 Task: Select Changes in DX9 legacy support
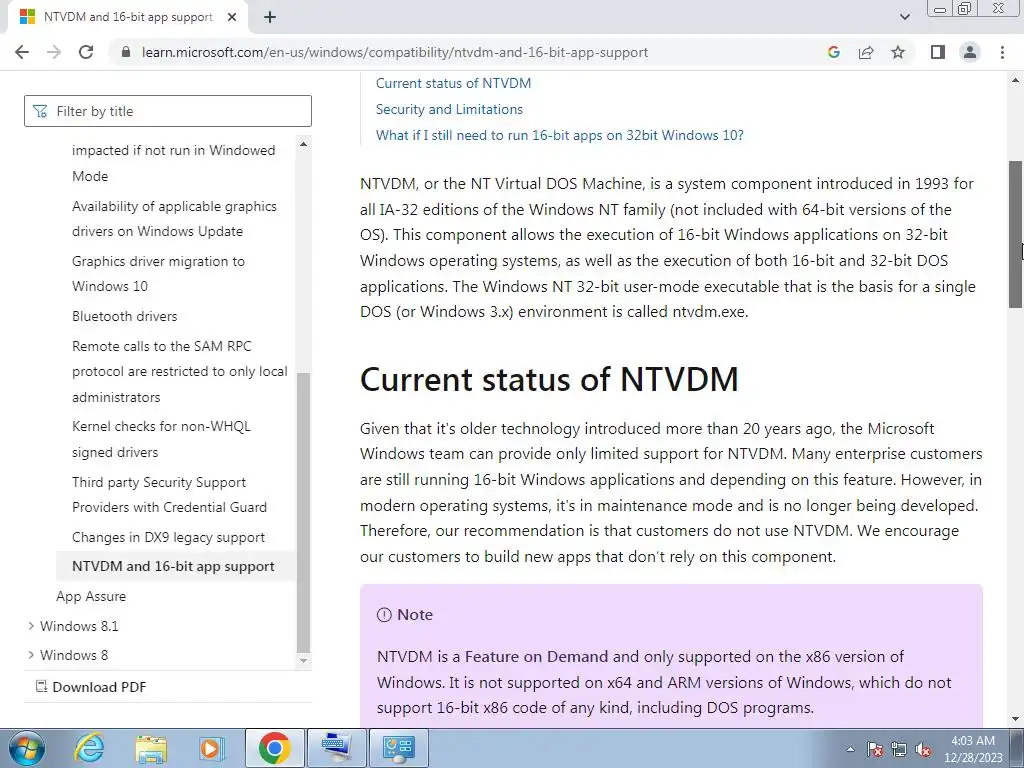click(168, 537)
